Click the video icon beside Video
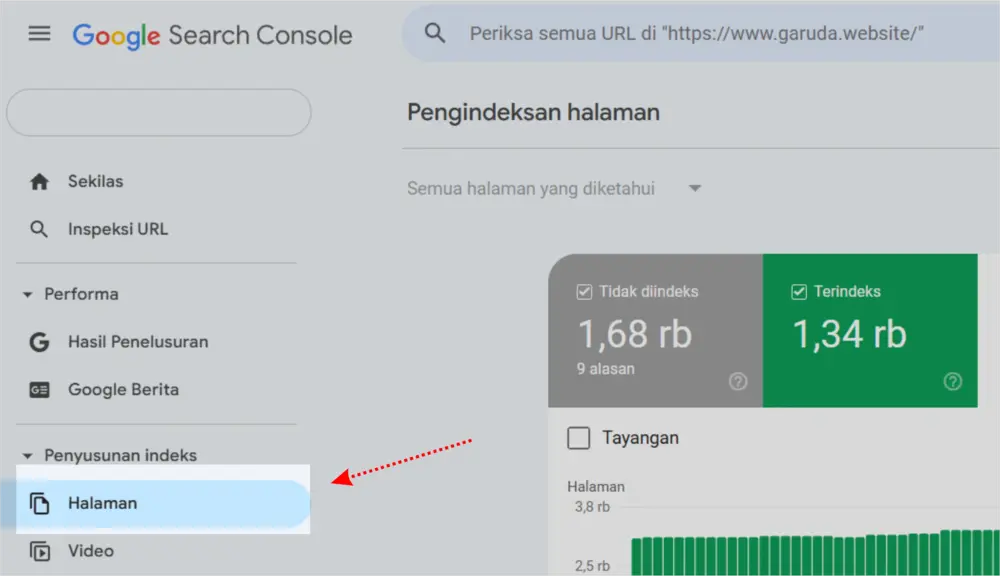The image size is (1000, 576). click(40, 551)
